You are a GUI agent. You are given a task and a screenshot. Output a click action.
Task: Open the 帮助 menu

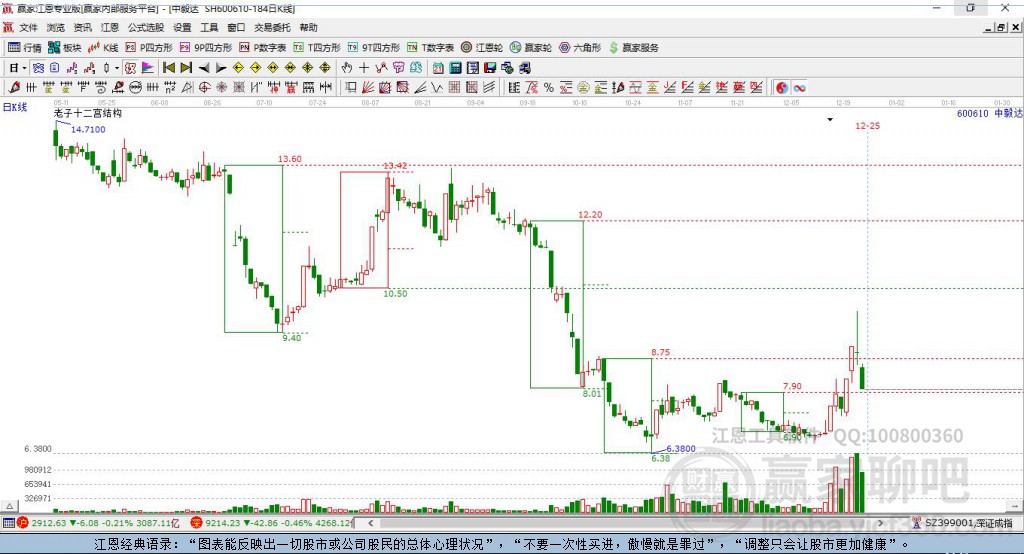tap(308, 27)
